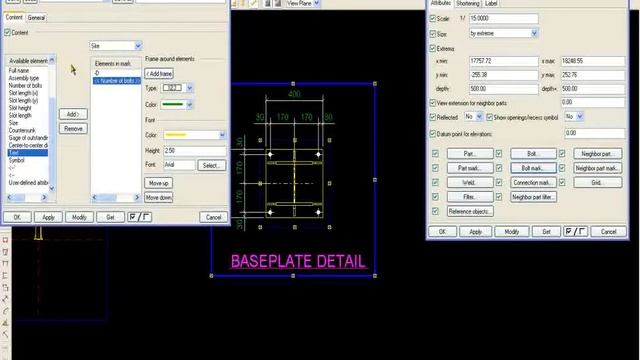Toggle the checkbox beside Reference objects... button
This screenshot has height=360, width=640.
point(436,211)
